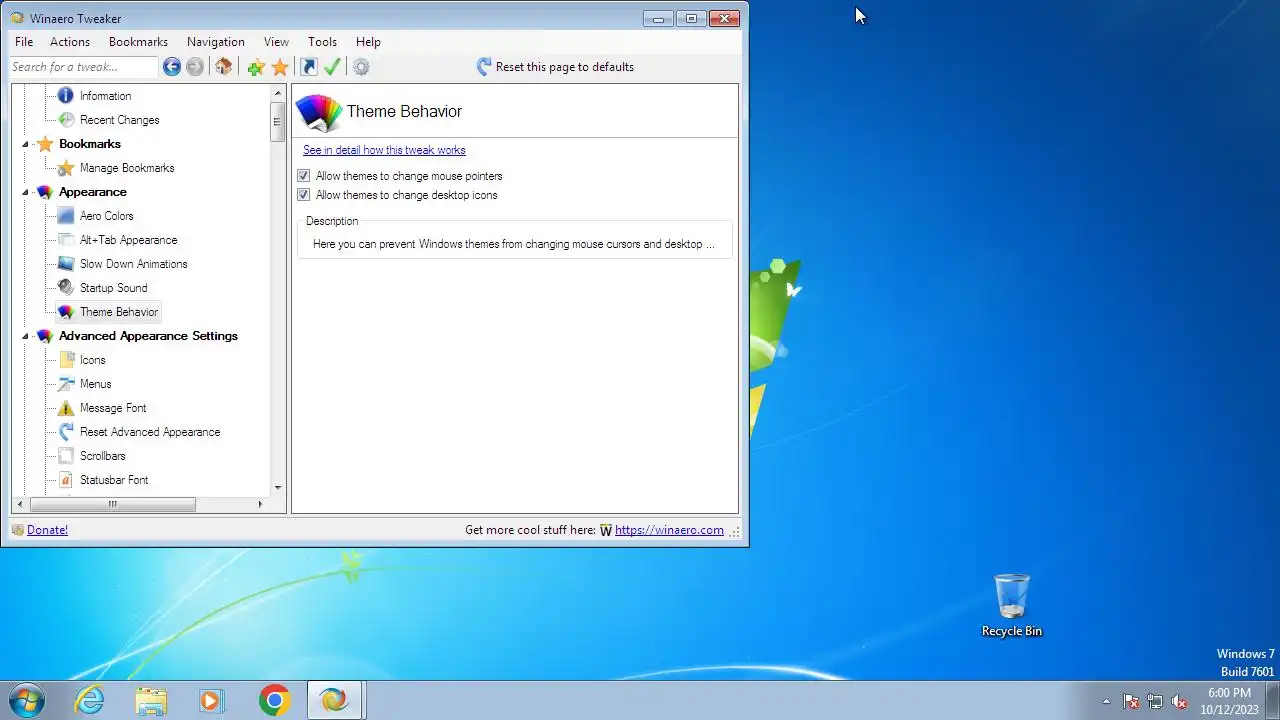Click the tree horizontal scrollbar thumb

[112, 505]
